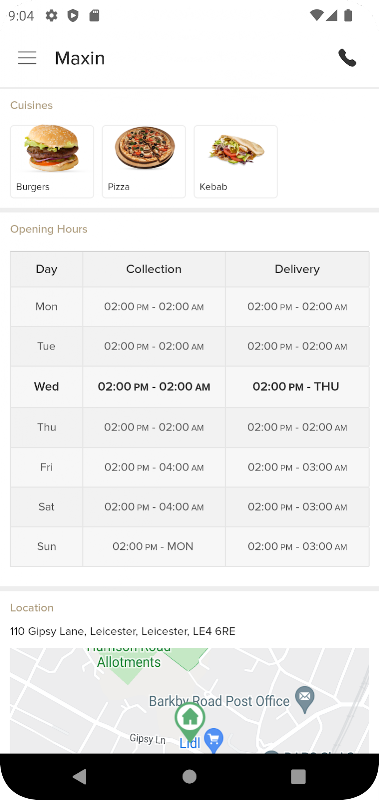Screen dimensions: 379x800
Task: Click the Collection column header
Action: 154,269
